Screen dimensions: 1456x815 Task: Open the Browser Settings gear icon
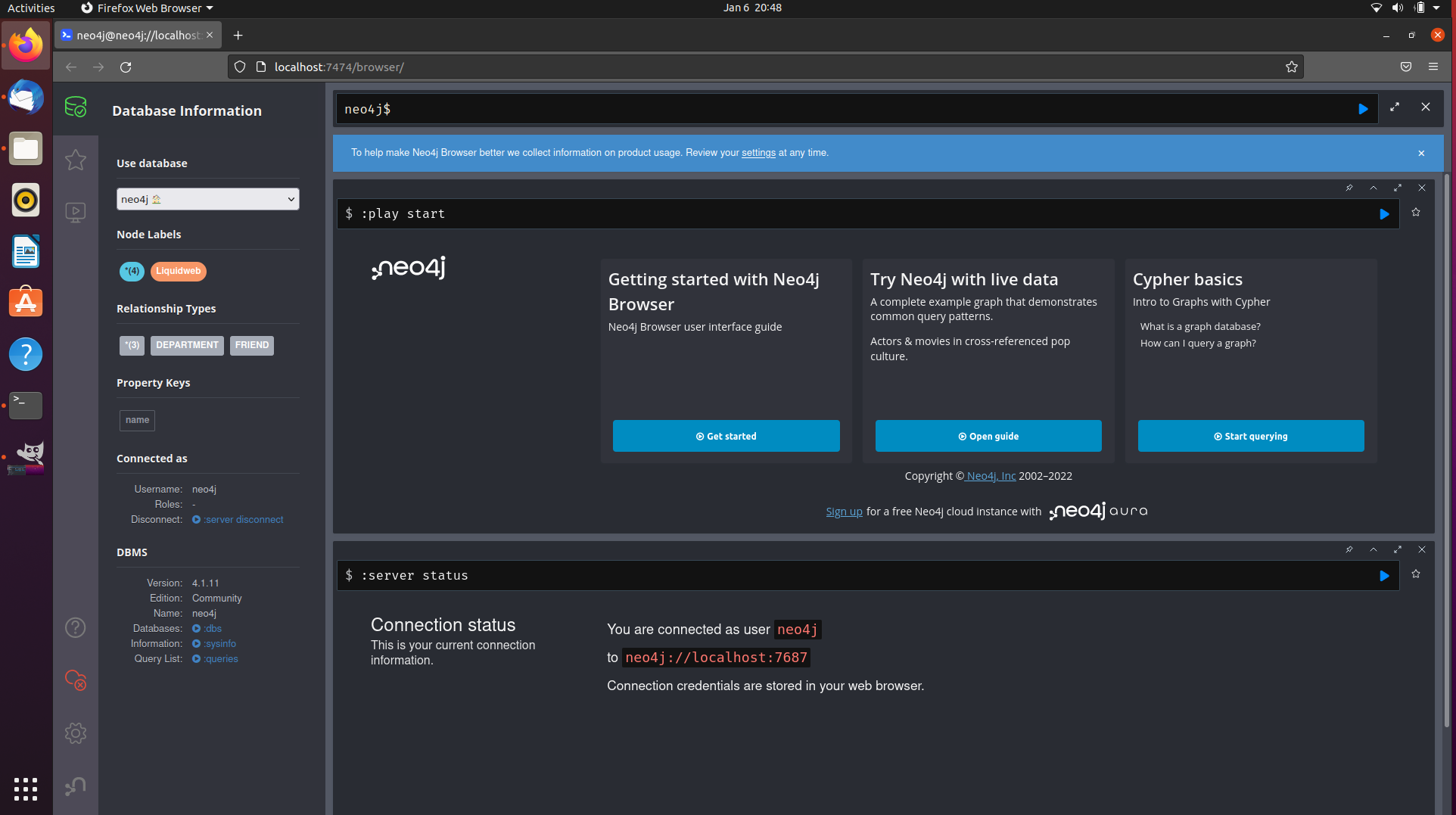point(76,733)
